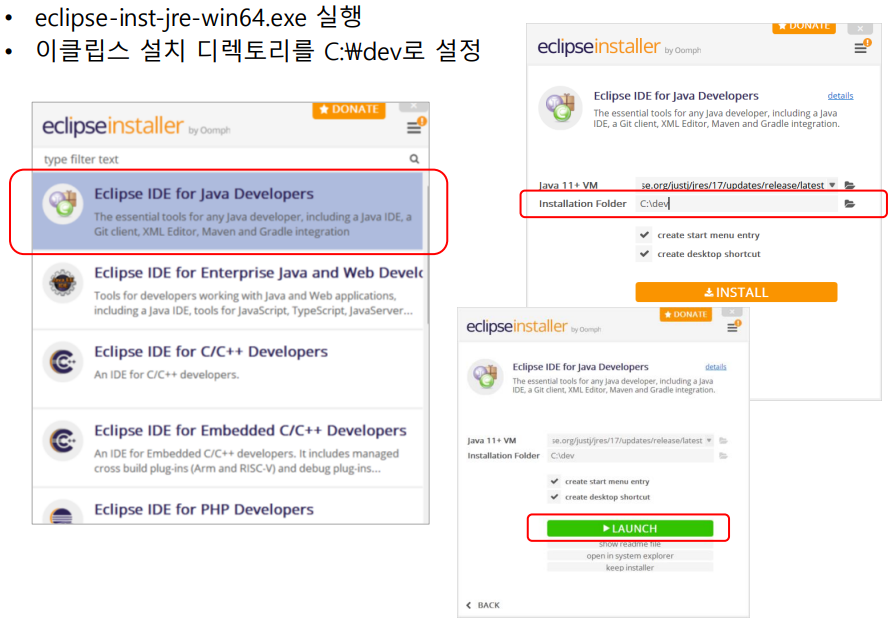Click the Java Developers package icon in list
The image size is (895, 621).
click(63, 203)
